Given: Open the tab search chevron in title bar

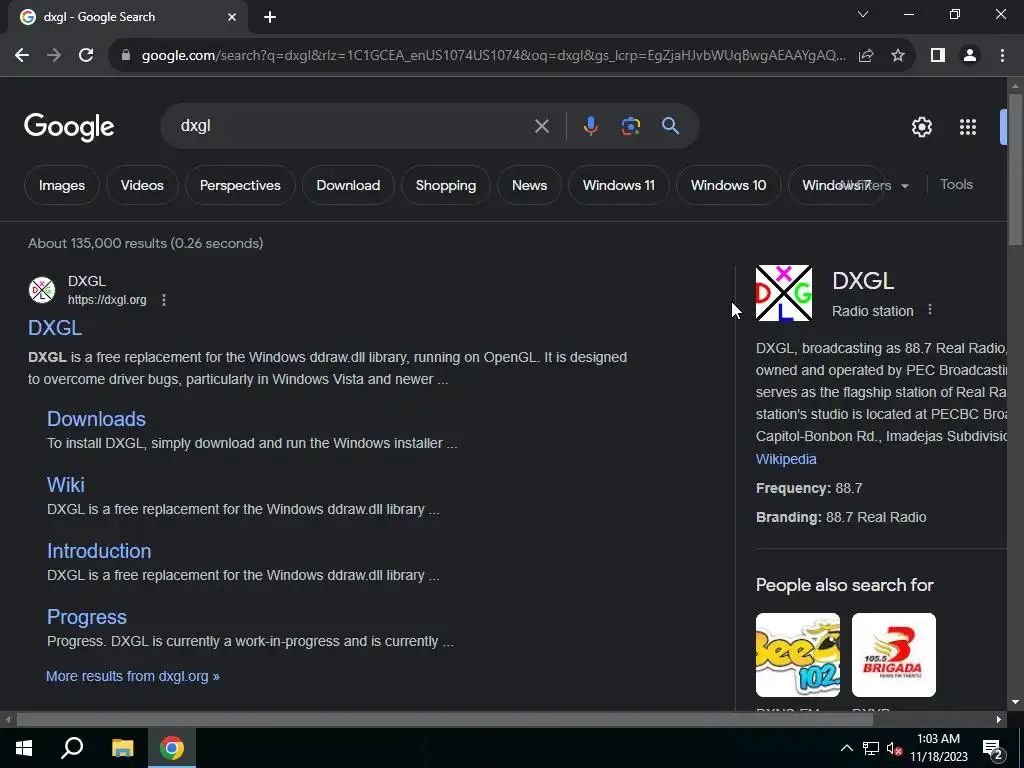Looking at the screenshot, I should 863,14.
